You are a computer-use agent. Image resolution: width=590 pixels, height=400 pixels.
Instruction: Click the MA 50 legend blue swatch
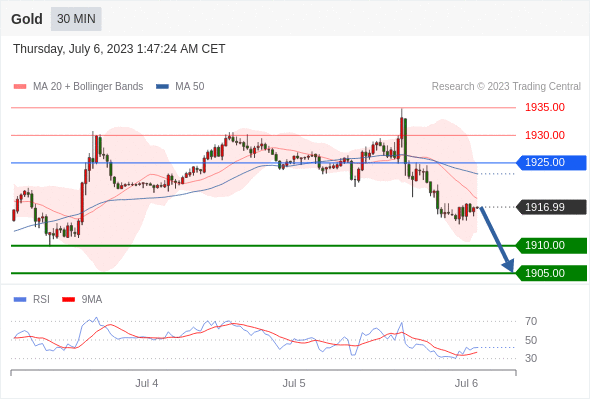(x=162, y=87)
